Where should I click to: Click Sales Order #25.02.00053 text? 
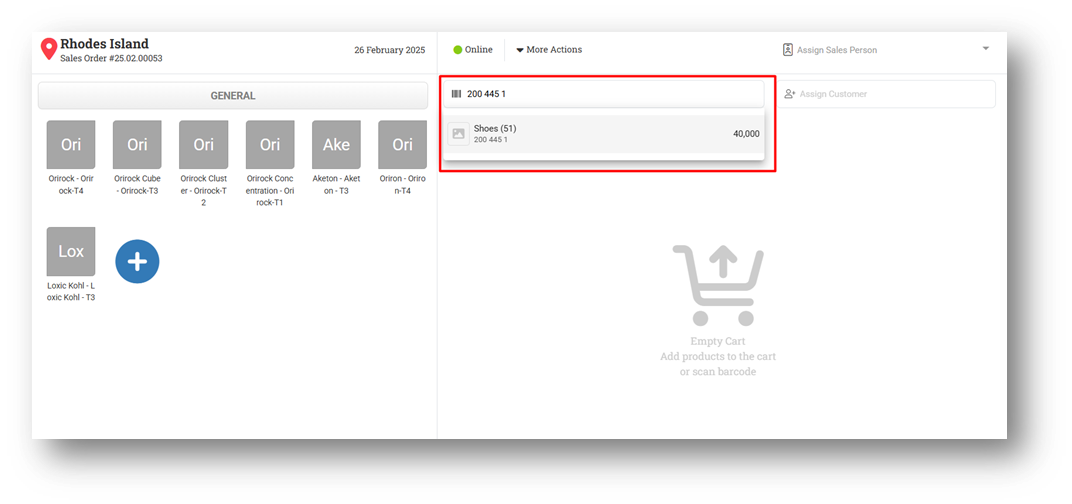[111, 59]
